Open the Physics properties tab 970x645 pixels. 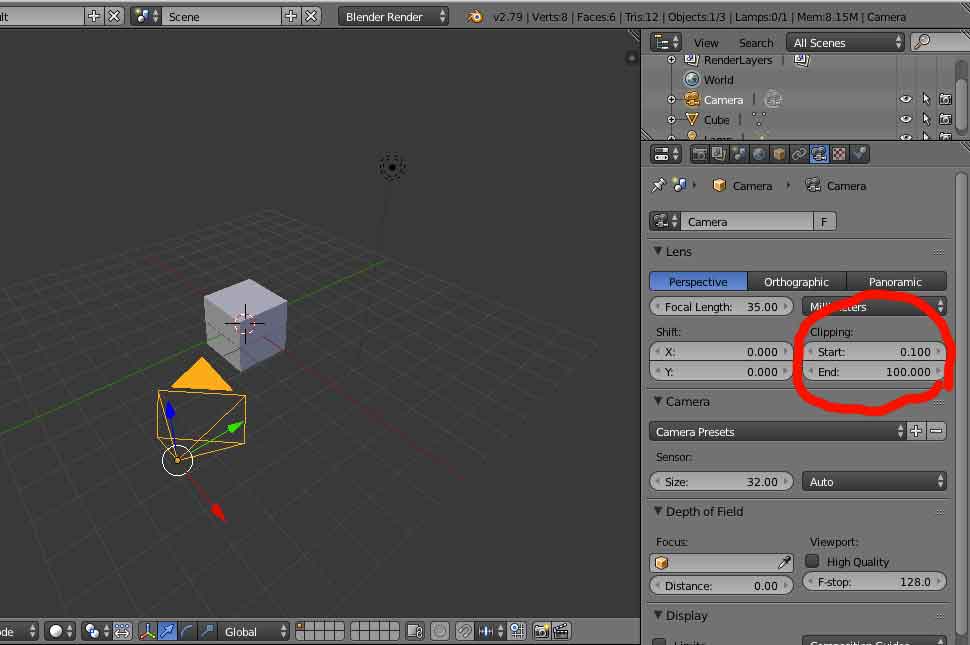point(859,154)
